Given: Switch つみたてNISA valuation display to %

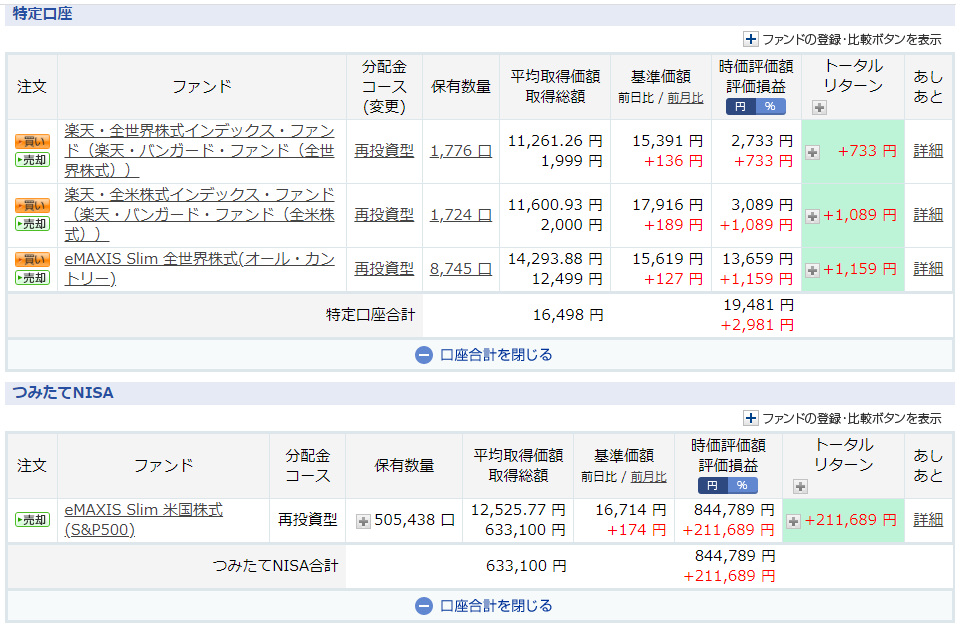Looking at the screenshot, I should [x=743, y=485].
